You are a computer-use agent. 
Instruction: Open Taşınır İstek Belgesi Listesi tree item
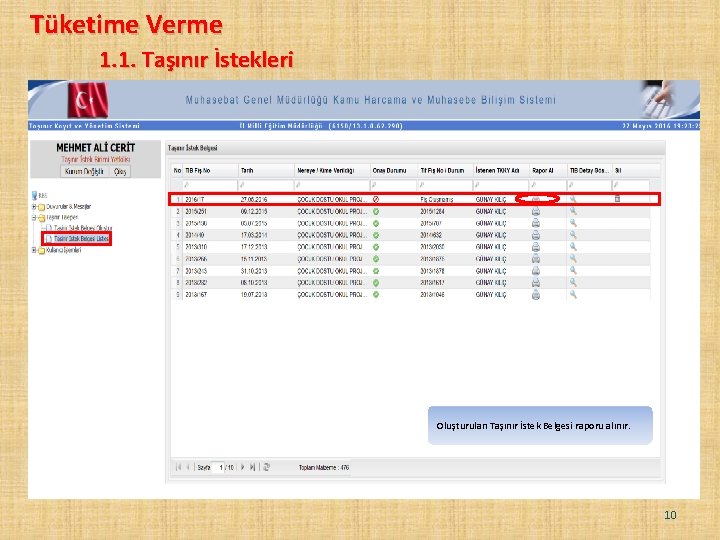click(x=81, y=239)
